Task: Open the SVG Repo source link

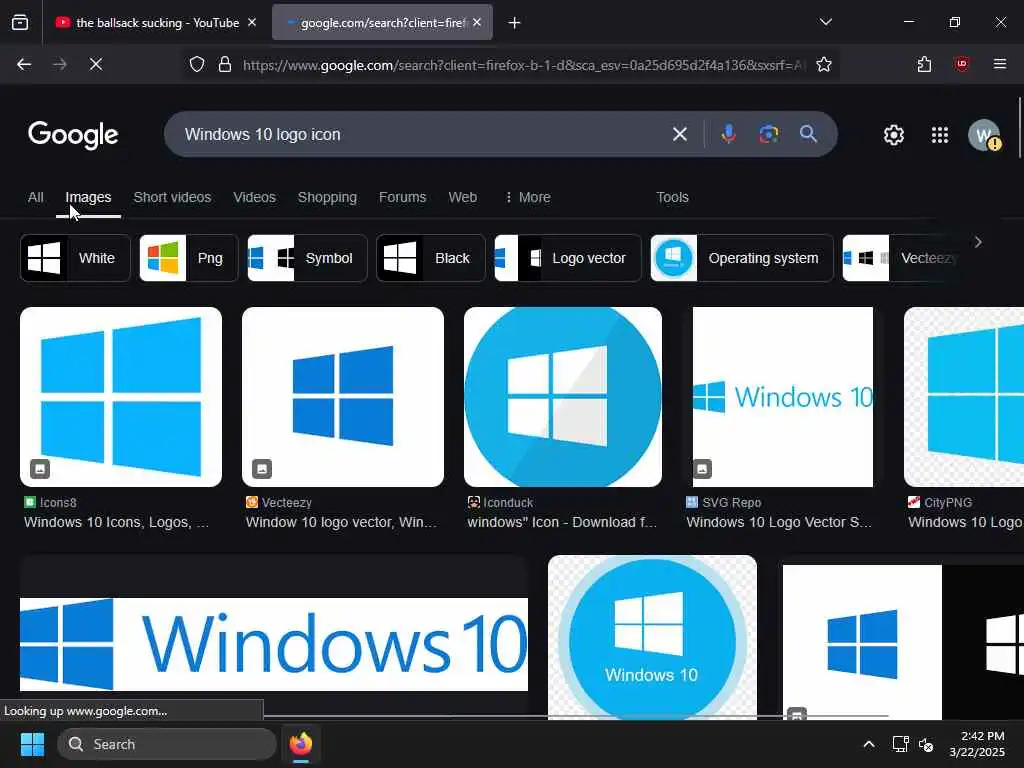Action: tap(724, 502)
